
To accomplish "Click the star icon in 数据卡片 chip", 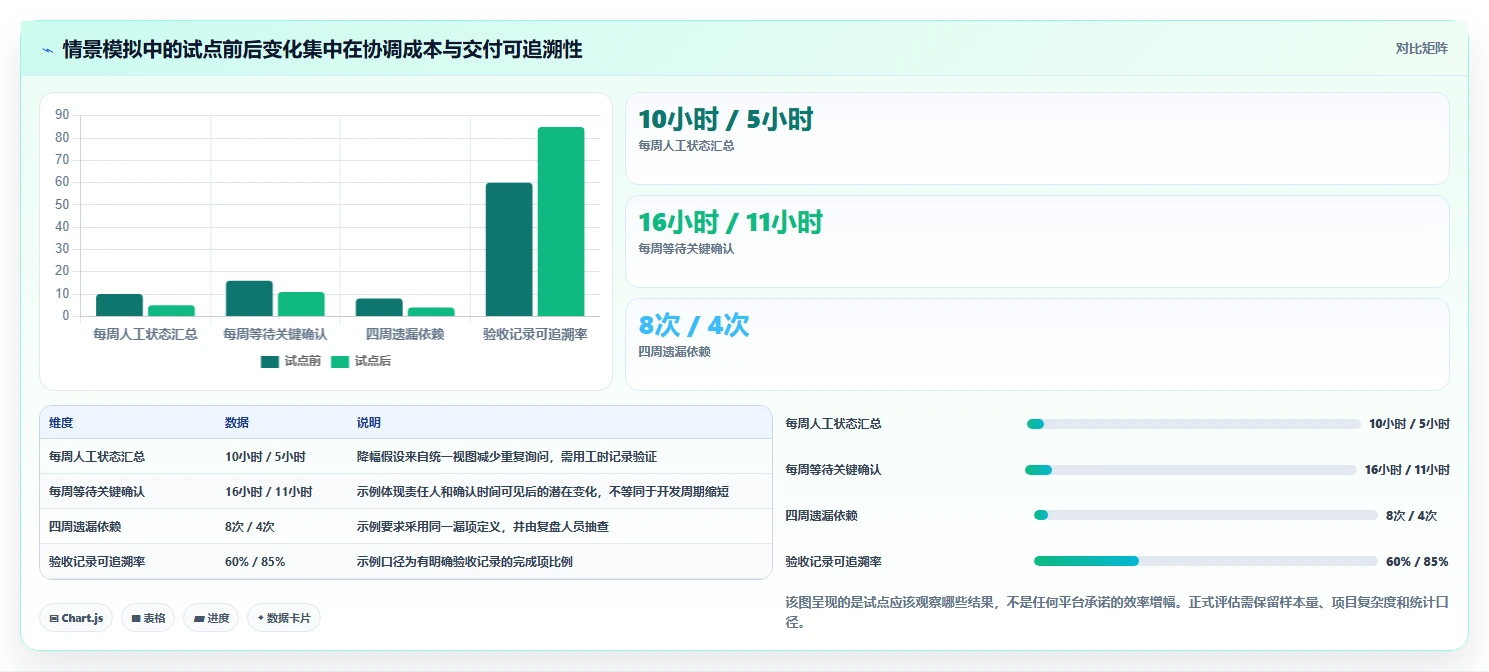I will click(260, 618).
